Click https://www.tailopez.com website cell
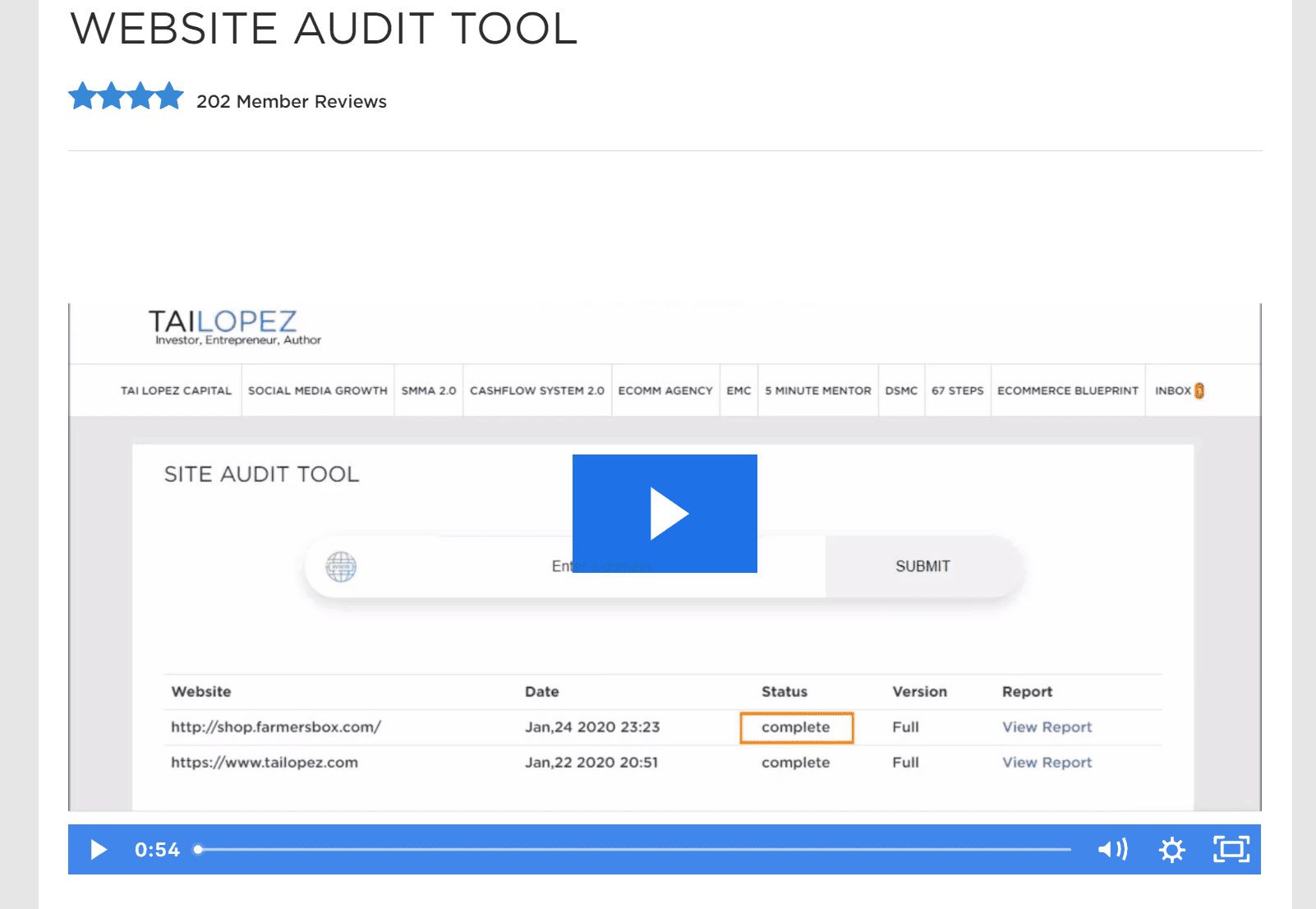Viewport: 1316px width, 909px height. (x=265, y=762)
